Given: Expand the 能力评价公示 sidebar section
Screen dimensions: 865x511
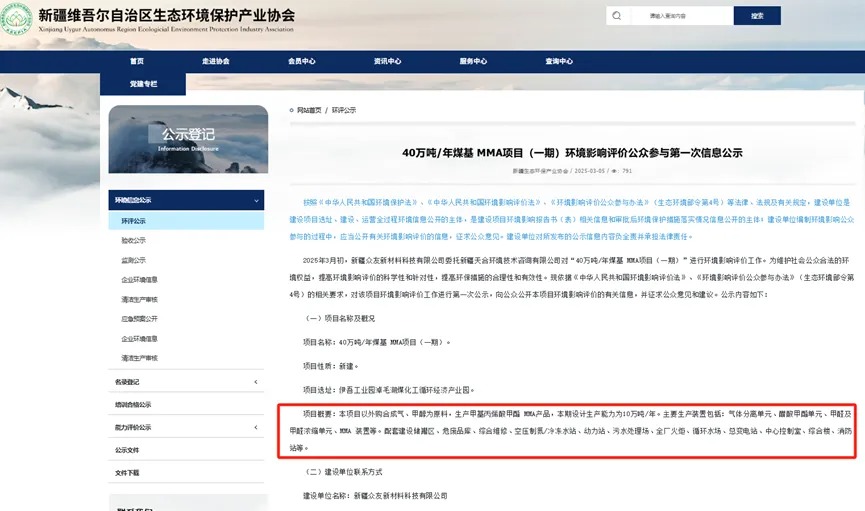Looking at the screenshot, I should pyautogui.click(x=186, y=427).
